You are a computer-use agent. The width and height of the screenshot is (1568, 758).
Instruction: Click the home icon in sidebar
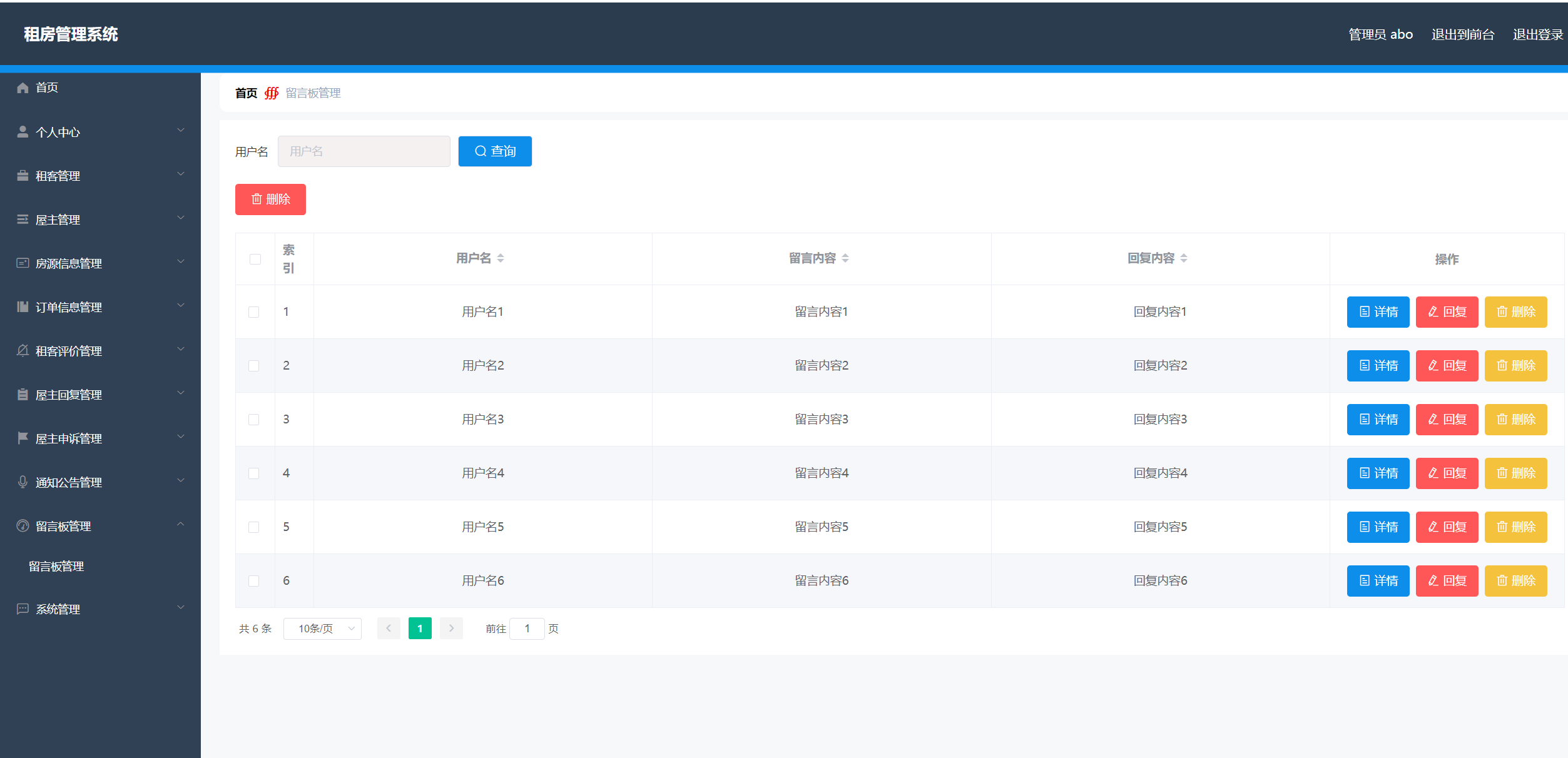pos(23,88)
